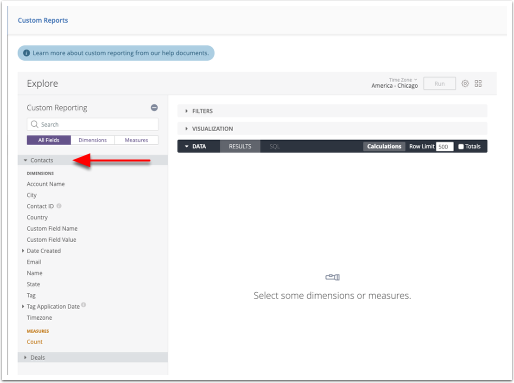Select the Contact ID dimension
This screenshot has width=514, height=383.
(x=40, y=206)
